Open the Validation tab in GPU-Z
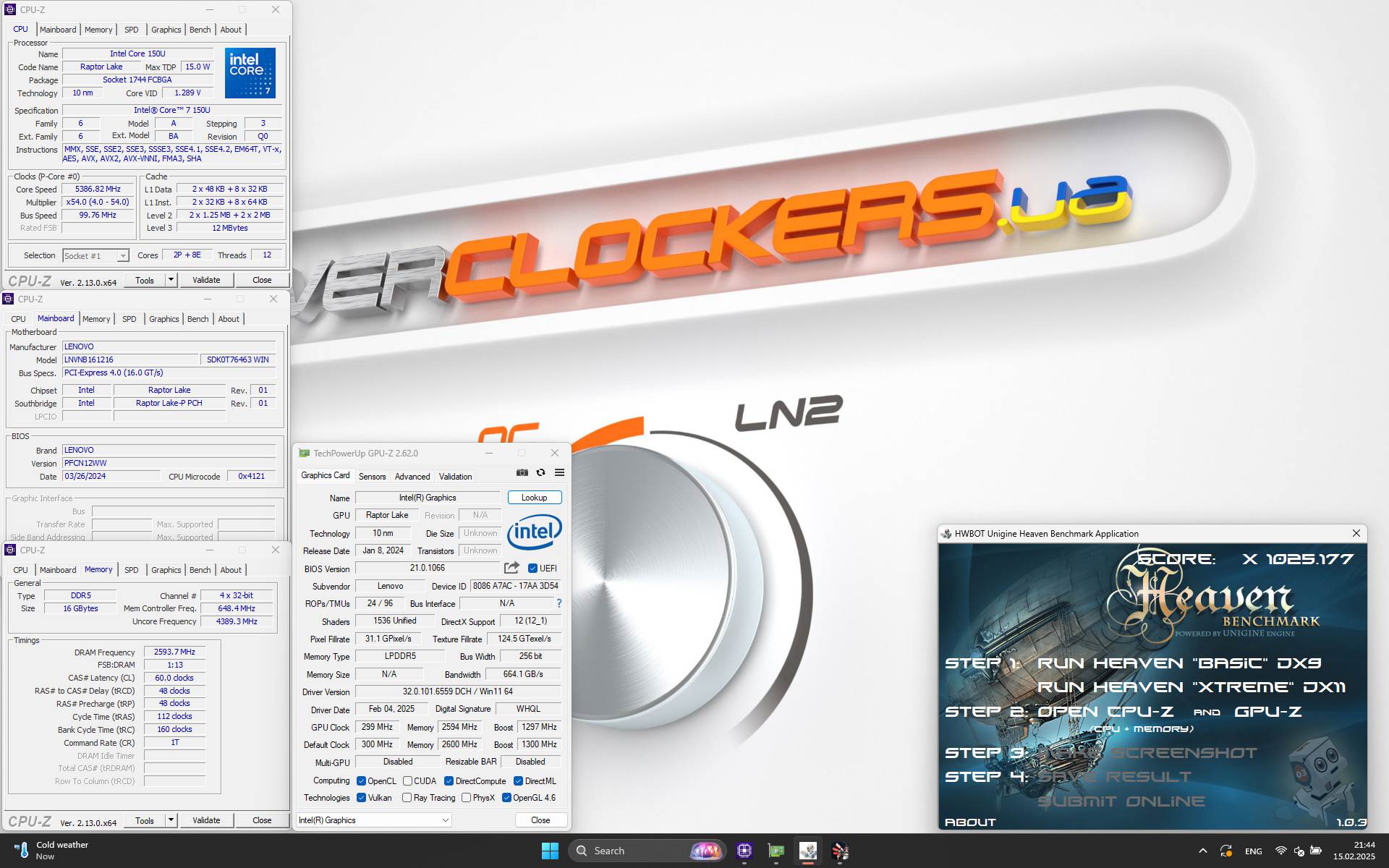 [455, 476]
